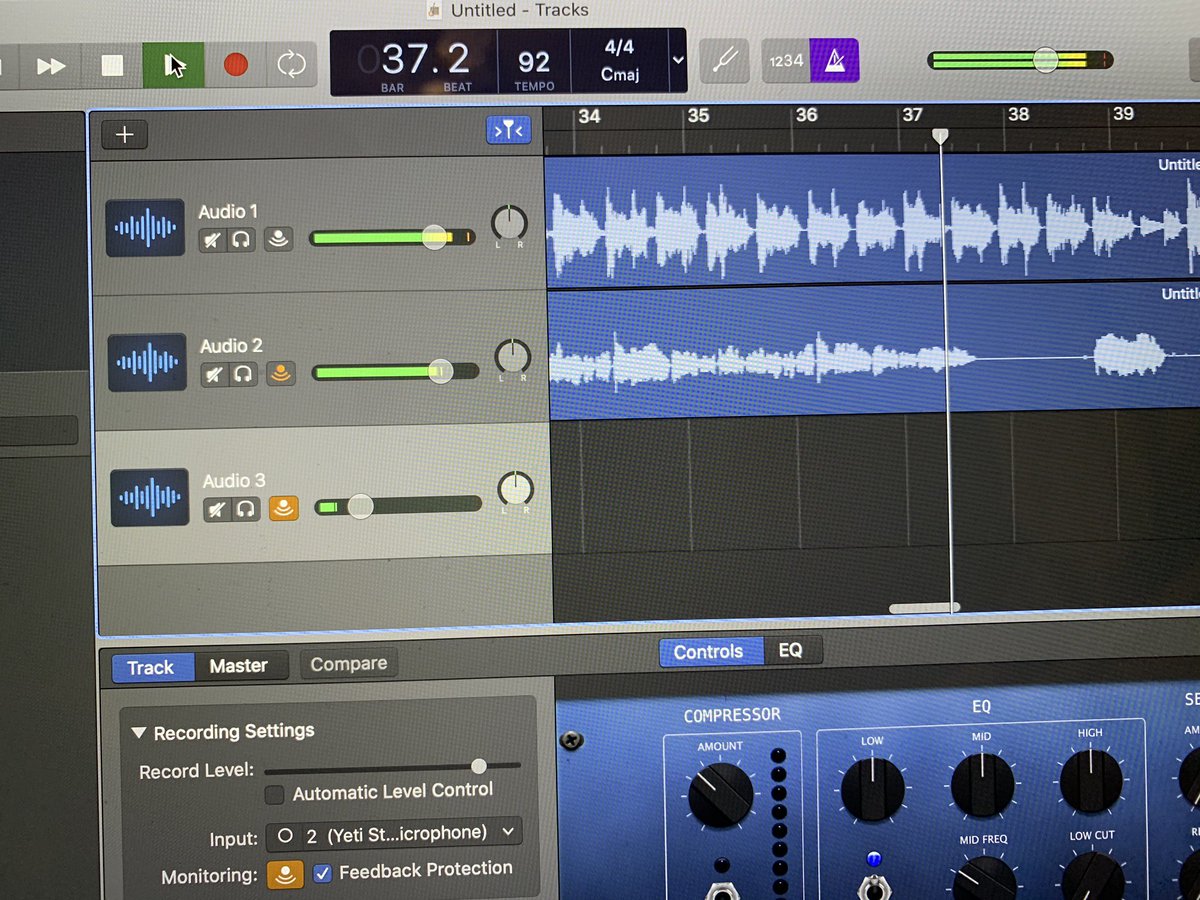Toggle input monitoring on Audio 2

tap(281, 374)
